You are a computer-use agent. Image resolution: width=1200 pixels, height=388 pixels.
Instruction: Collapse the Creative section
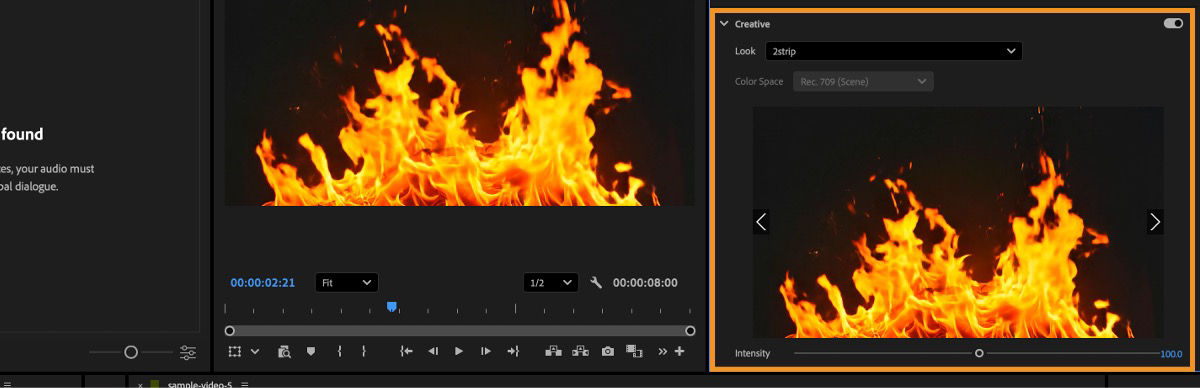(724, 23)
